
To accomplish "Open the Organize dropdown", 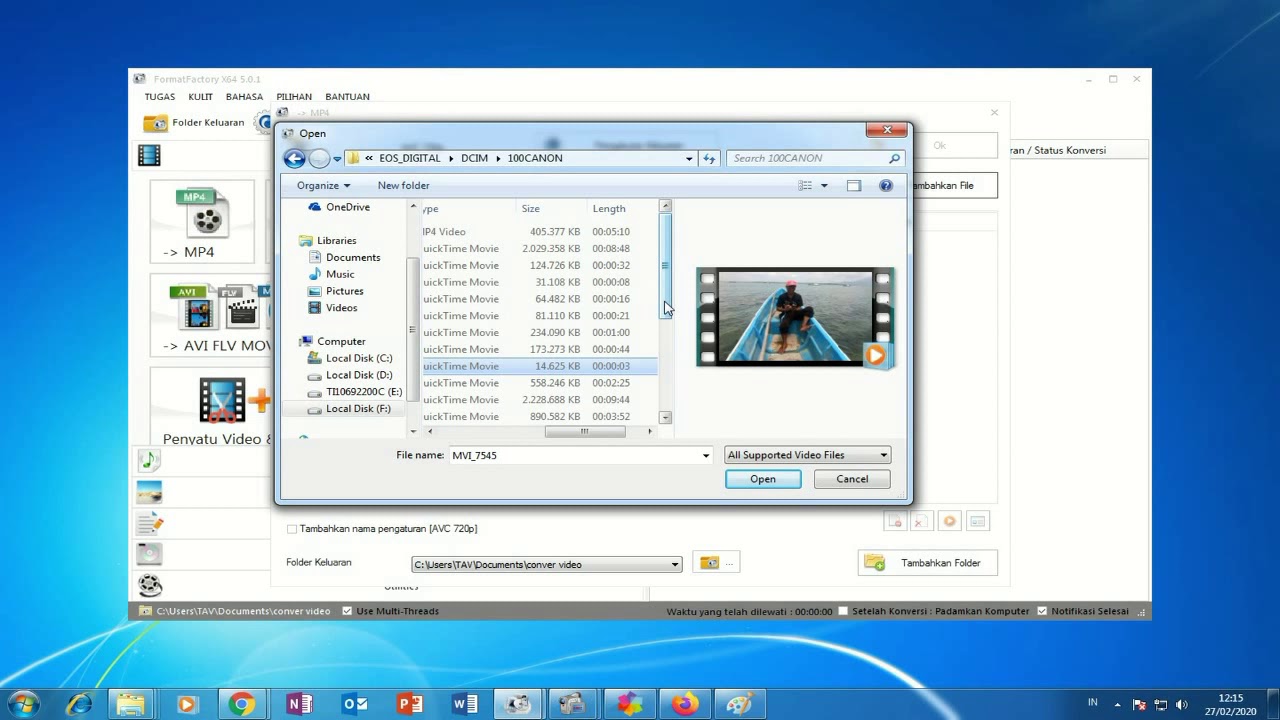I will point(323,185).
